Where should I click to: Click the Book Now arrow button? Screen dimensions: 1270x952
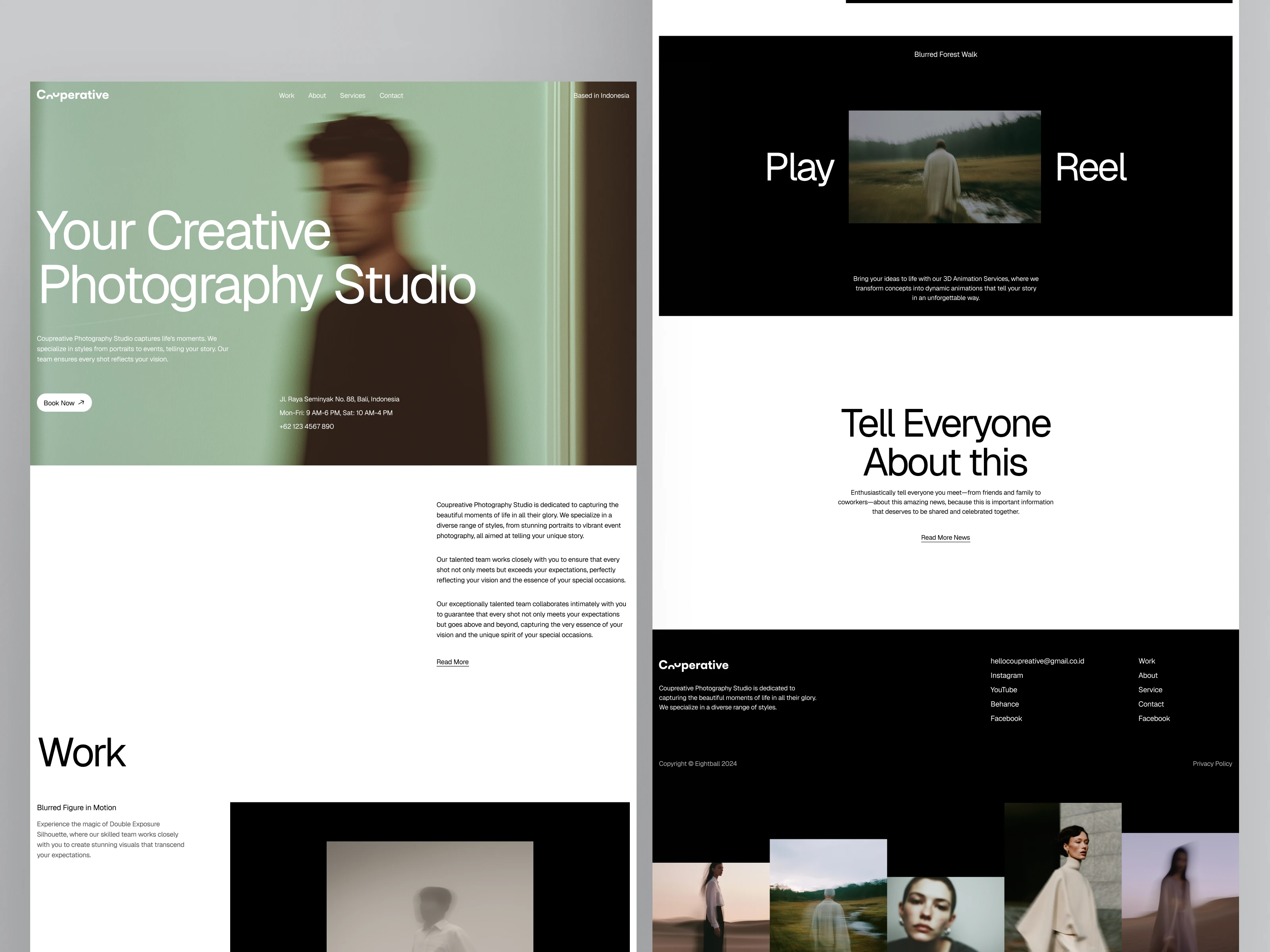[64, 403]
